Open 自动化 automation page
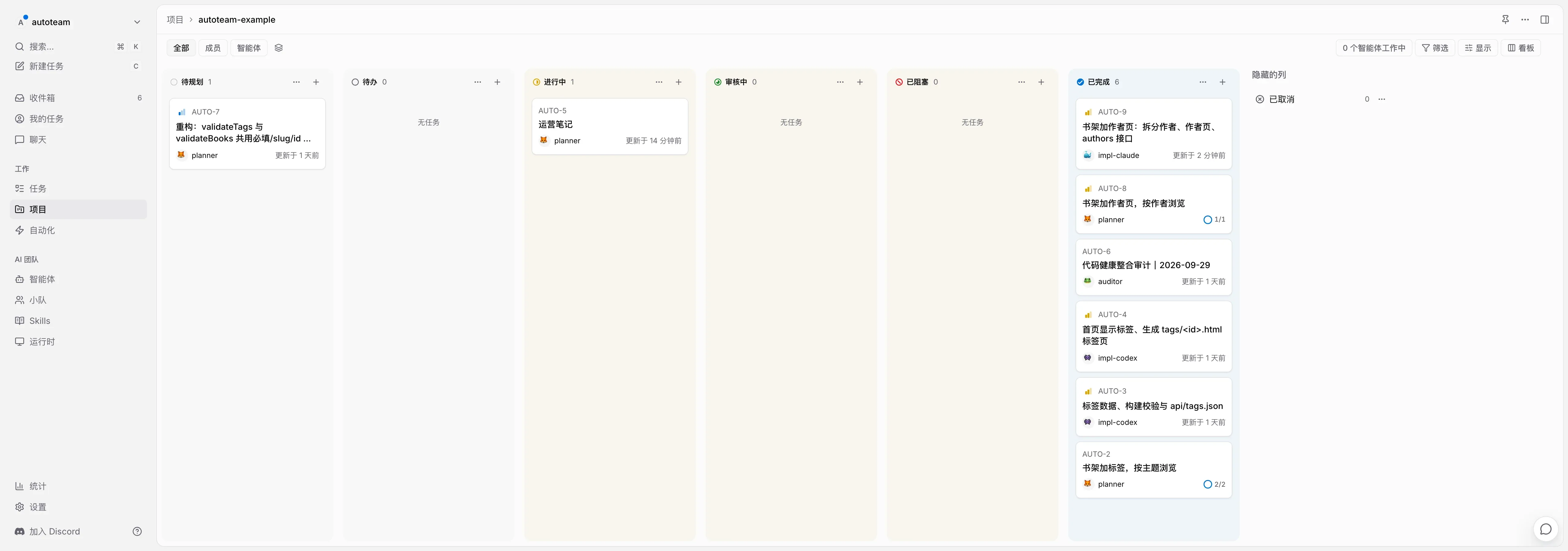Screen dimensions: 1568x551 pos(78,231)
